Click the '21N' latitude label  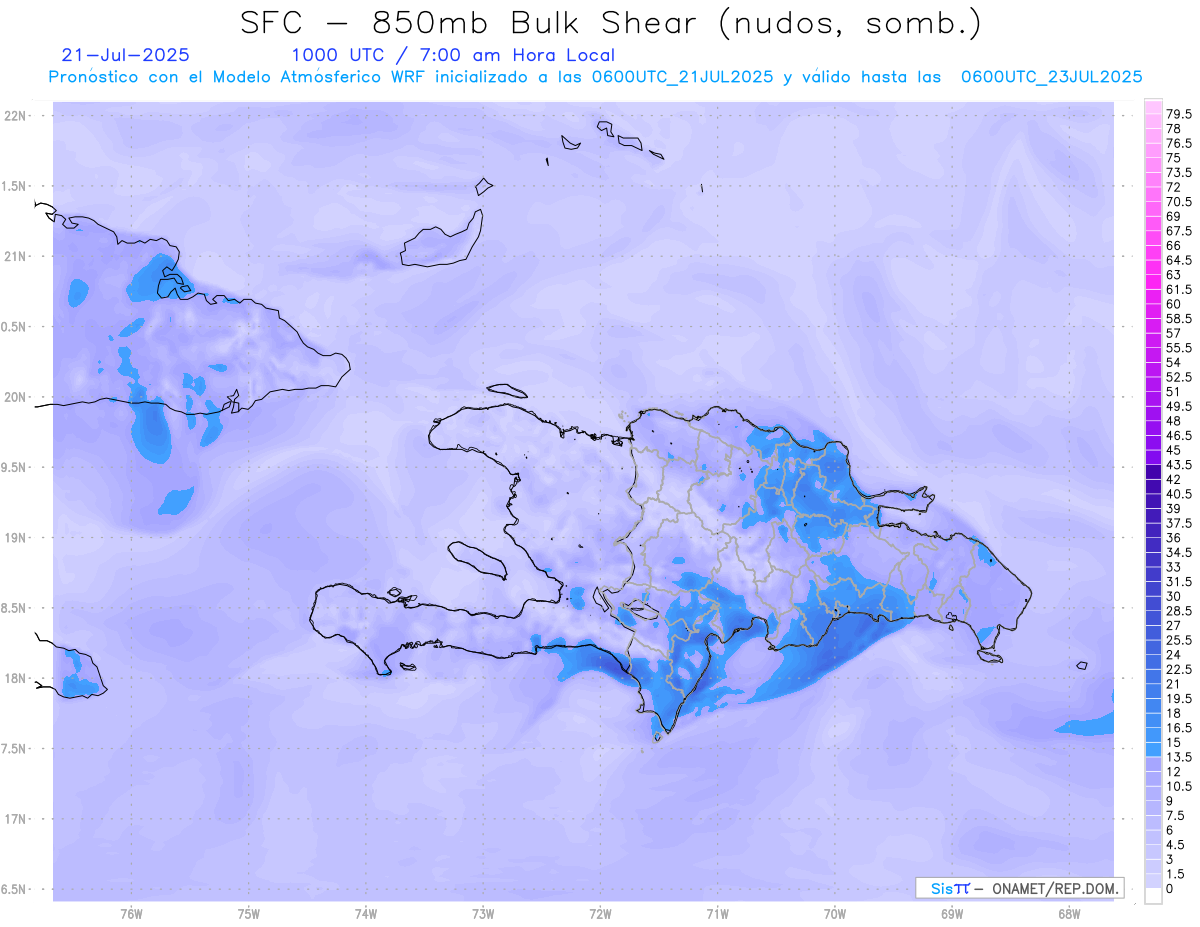click(x=17, y=257)
